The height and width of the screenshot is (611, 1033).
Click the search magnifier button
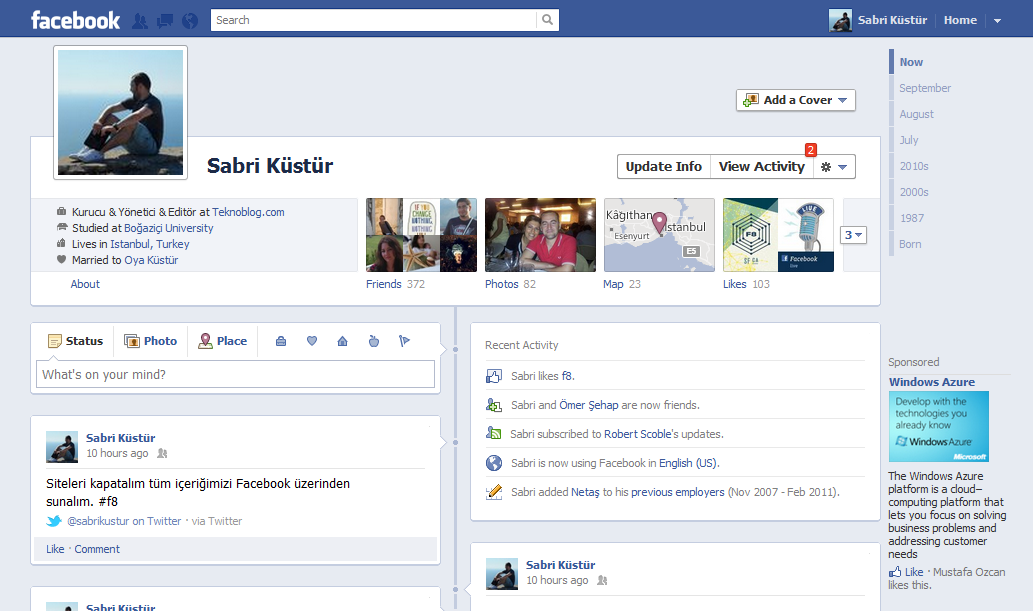coord(547,20)
